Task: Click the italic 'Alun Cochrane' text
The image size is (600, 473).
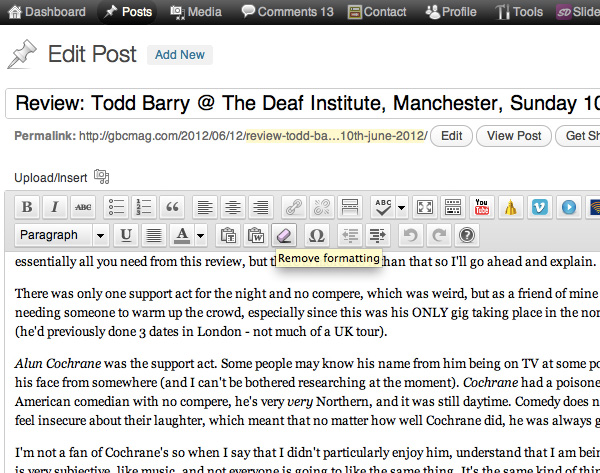Action: click(x=58, y=363)
